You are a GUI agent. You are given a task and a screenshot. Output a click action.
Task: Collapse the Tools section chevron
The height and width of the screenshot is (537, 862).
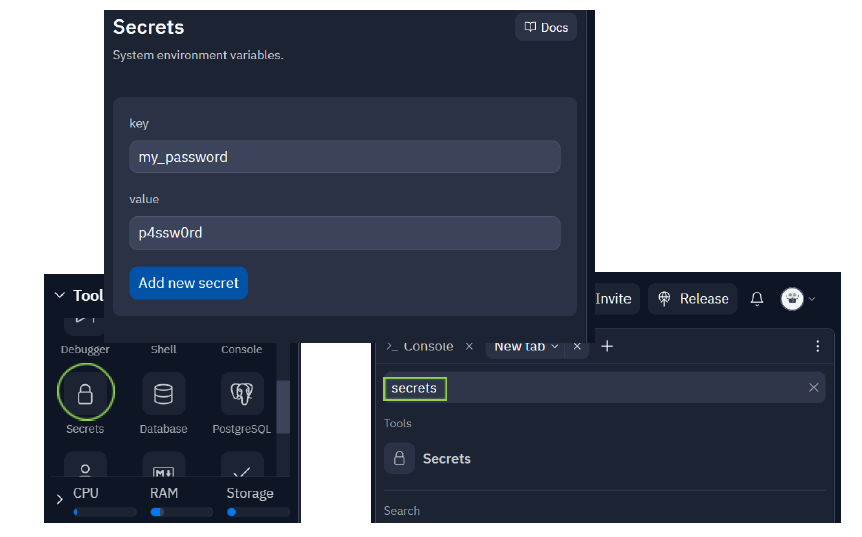59,296
